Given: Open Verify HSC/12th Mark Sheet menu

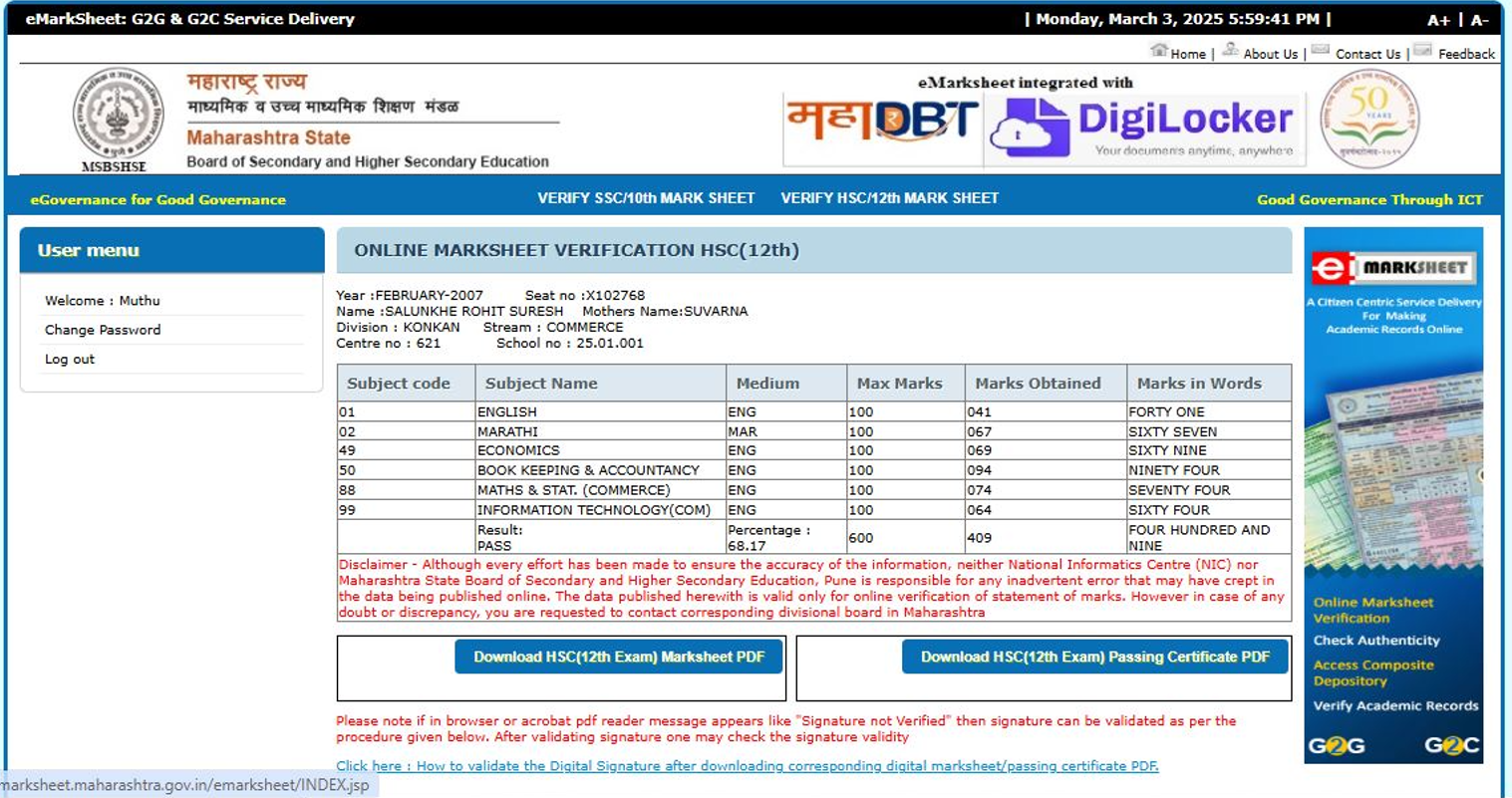Looking at the screenshot, I should point(889,198).
